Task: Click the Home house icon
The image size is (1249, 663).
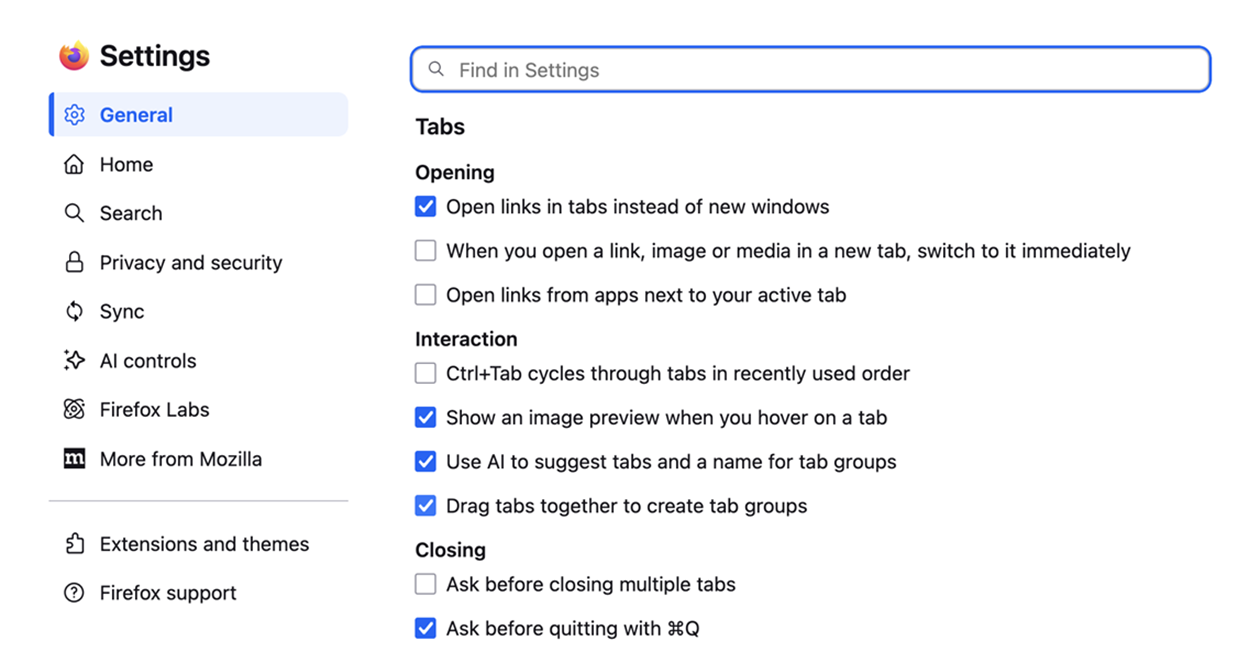Action: pyautogui.click(x=74, y=164)
